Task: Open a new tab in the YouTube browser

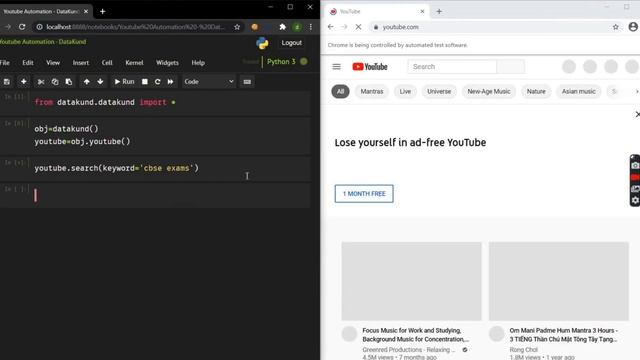Action: 439,11
